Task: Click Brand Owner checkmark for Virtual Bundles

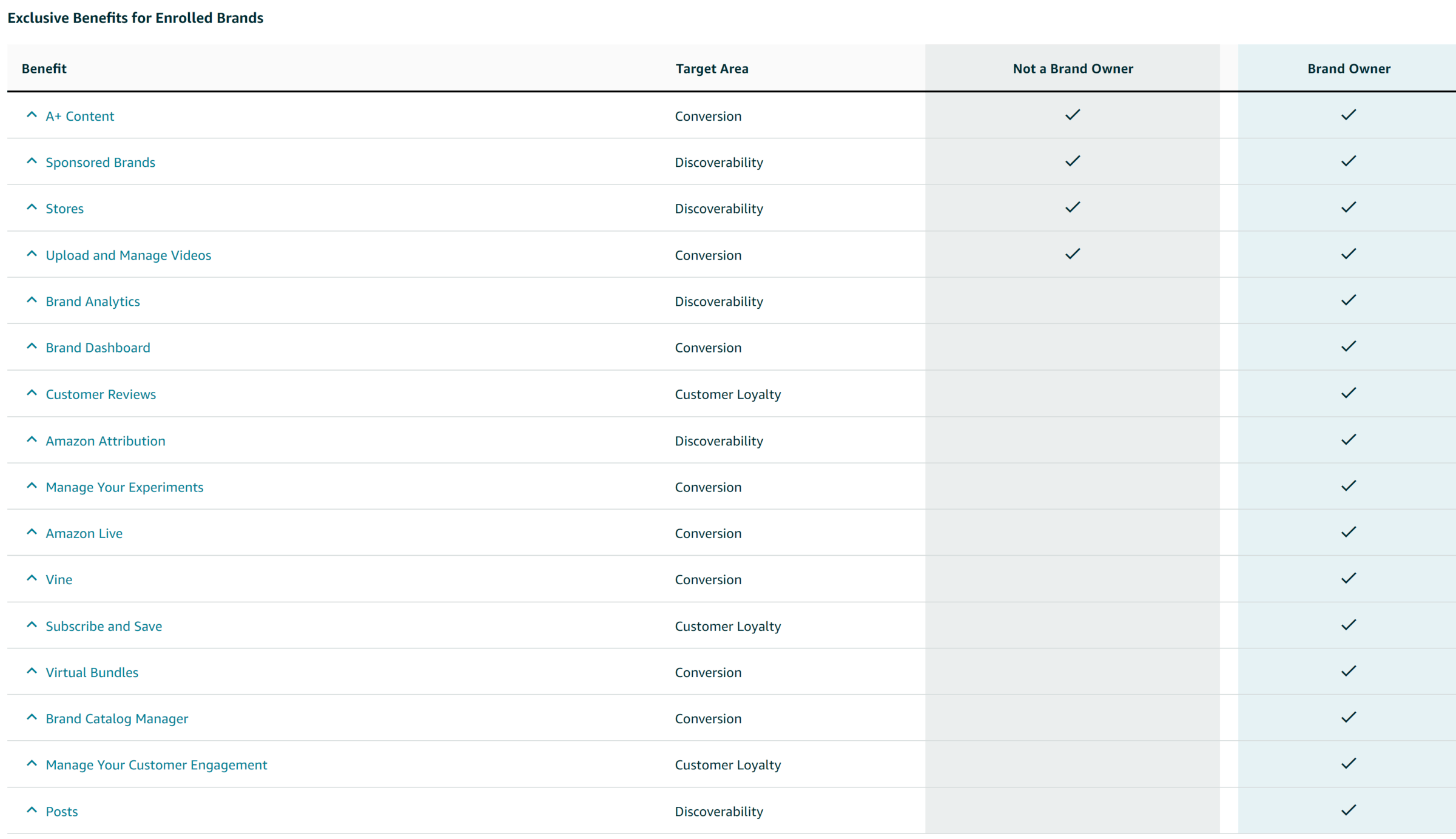Action: pos(1349,670)
